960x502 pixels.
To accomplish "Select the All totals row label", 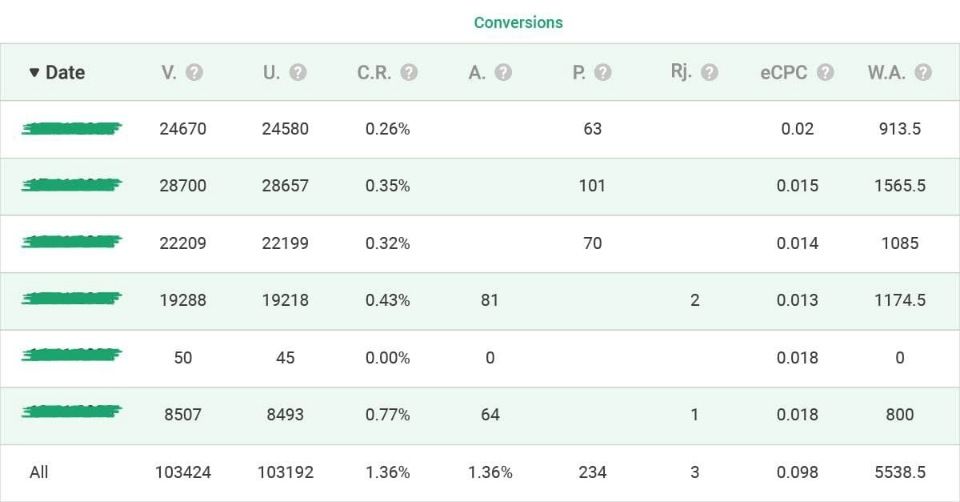I will click(x=39, y=473).
